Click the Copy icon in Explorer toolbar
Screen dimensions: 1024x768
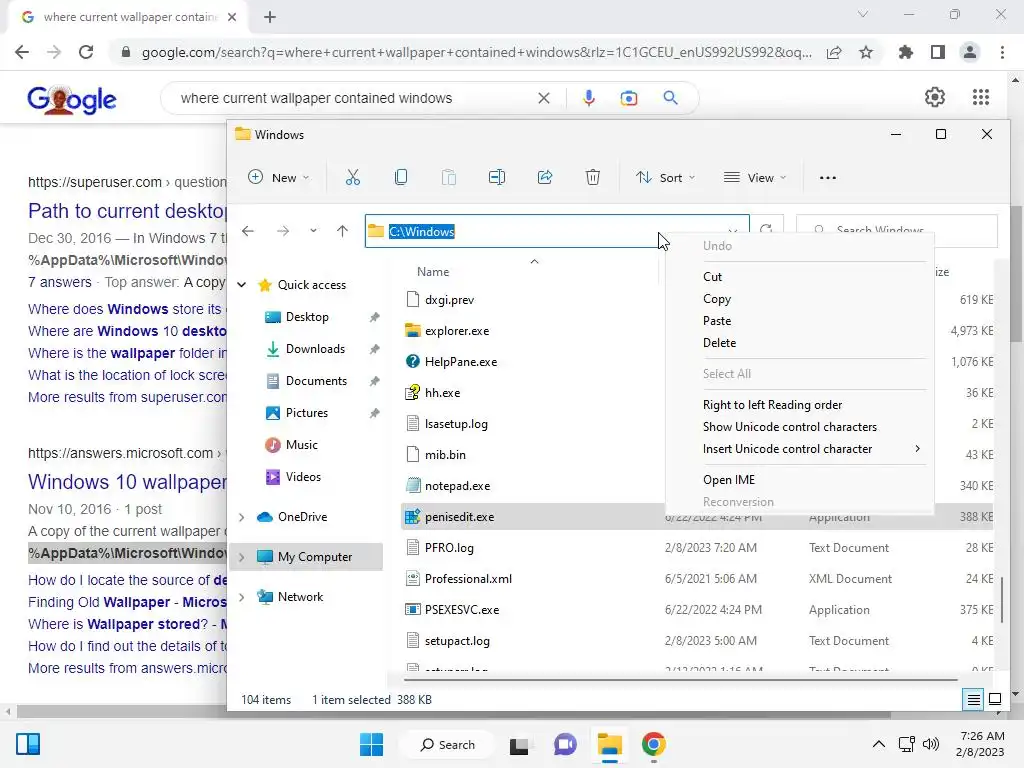(401, 178)
